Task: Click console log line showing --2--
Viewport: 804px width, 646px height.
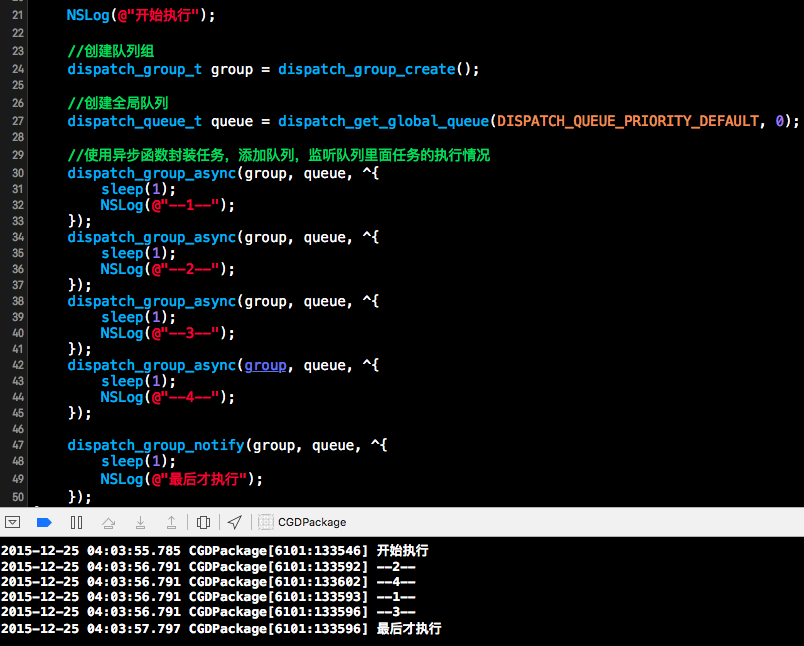Action: pos(208,567)
